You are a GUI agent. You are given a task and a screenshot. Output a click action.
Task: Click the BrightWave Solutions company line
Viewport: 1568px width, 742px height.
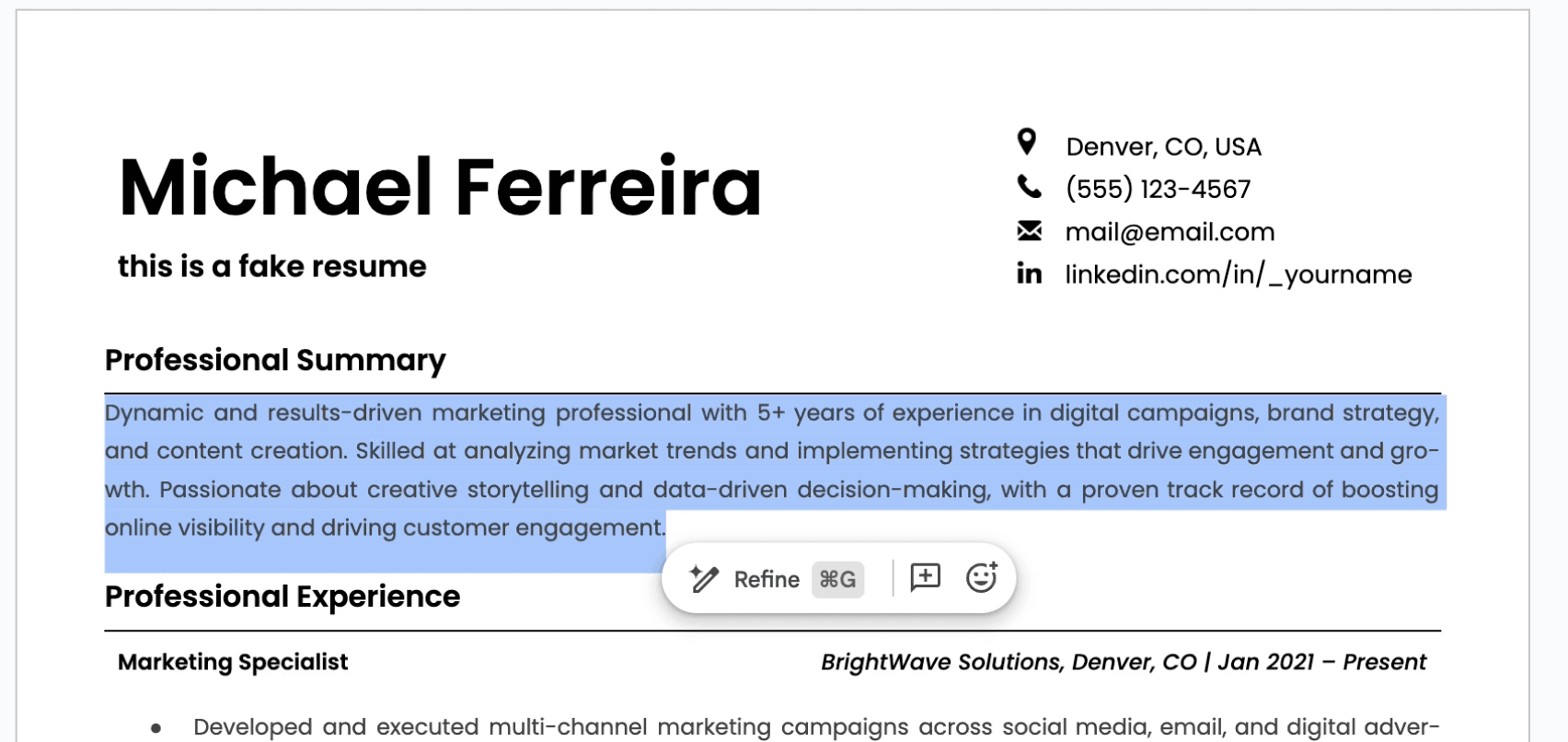click(x=1124, y=662)
